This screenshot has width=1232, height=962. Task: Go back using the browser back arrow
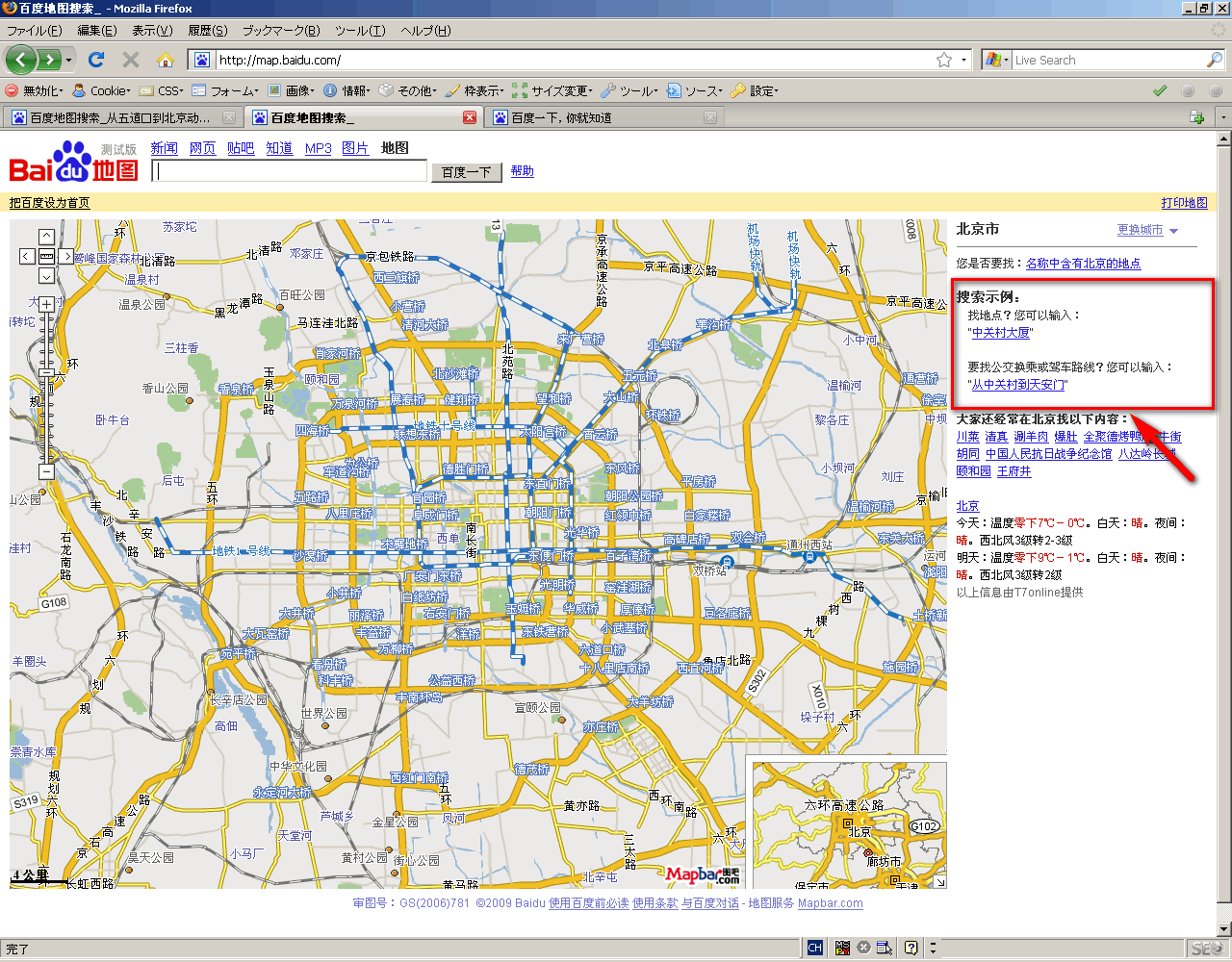tap(21, 60)
